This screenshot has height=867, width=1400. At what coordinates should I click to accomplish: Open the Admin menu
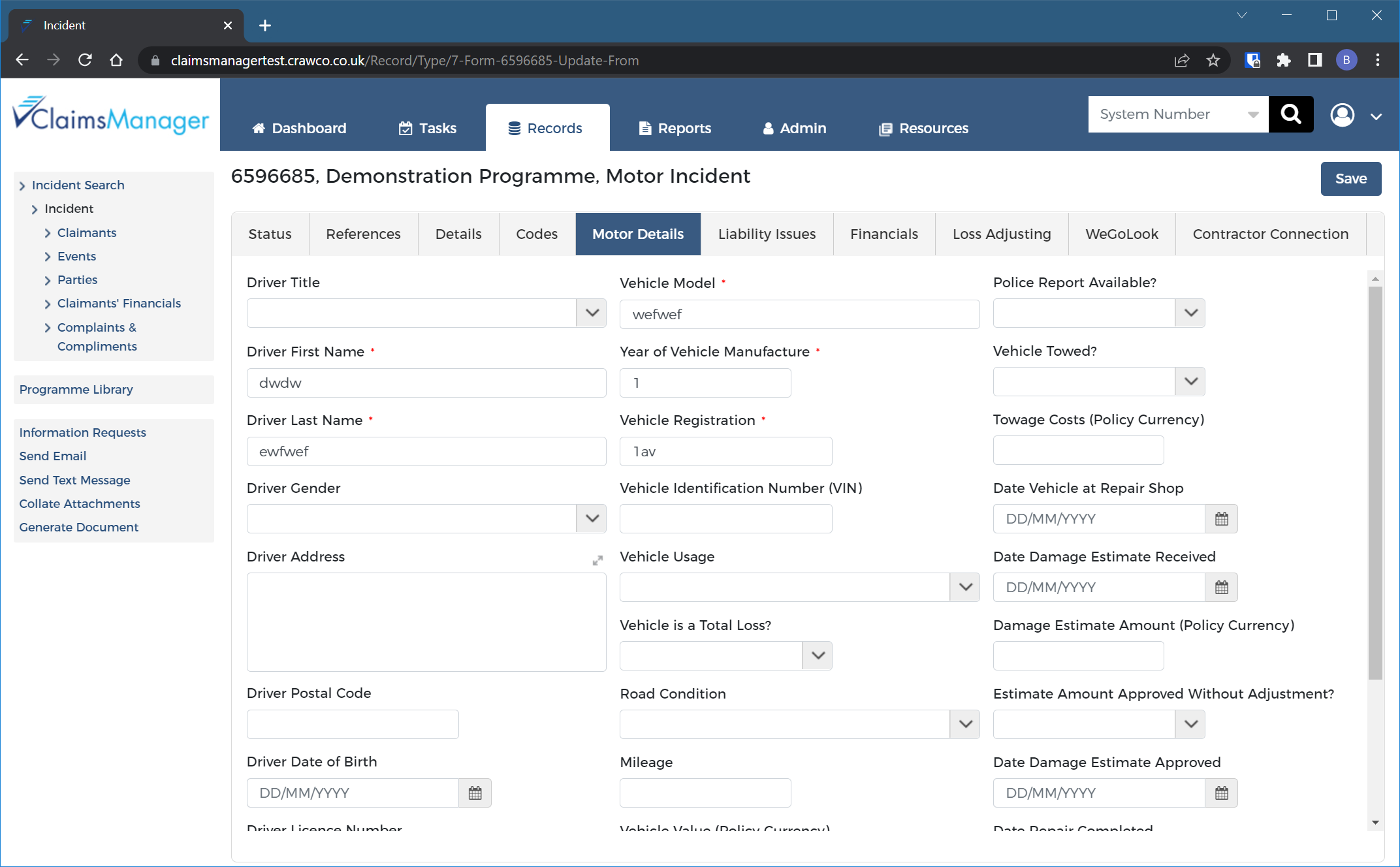click(794, 128)
